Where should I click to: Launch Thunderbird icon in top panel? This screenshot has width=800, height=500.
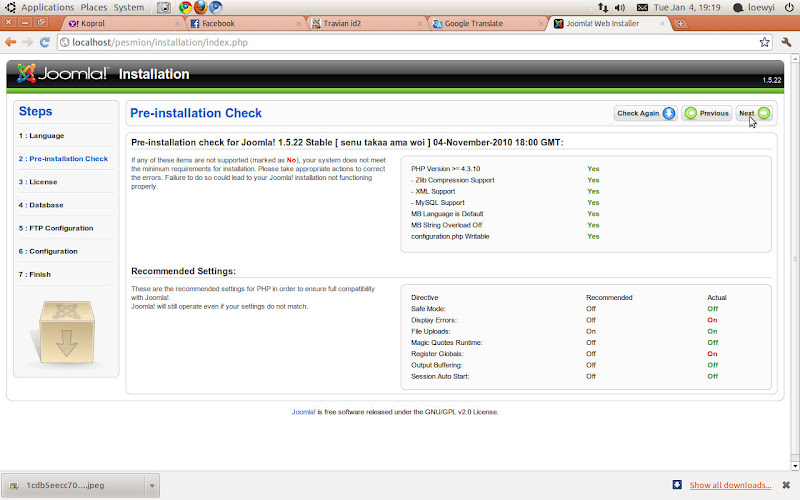216,7
